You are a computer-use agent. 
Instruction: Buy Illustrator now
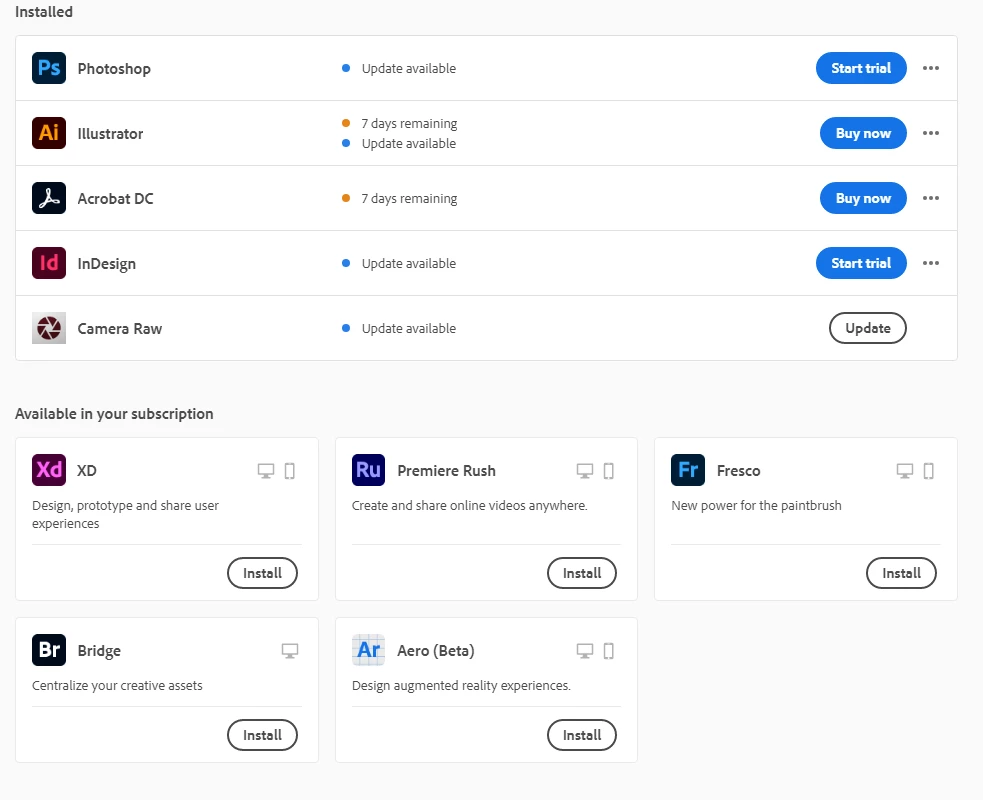tap(863, 133)
